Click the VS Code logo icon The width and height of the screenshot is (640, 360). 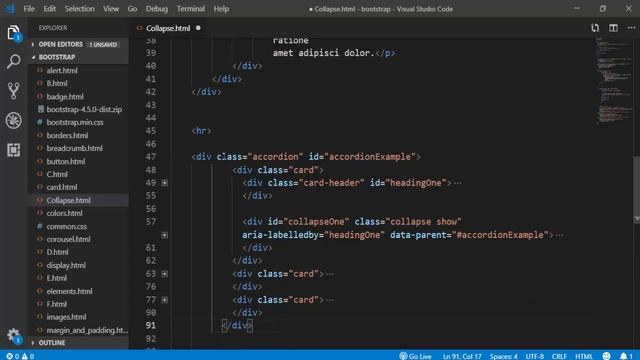[x=10, y=9]
